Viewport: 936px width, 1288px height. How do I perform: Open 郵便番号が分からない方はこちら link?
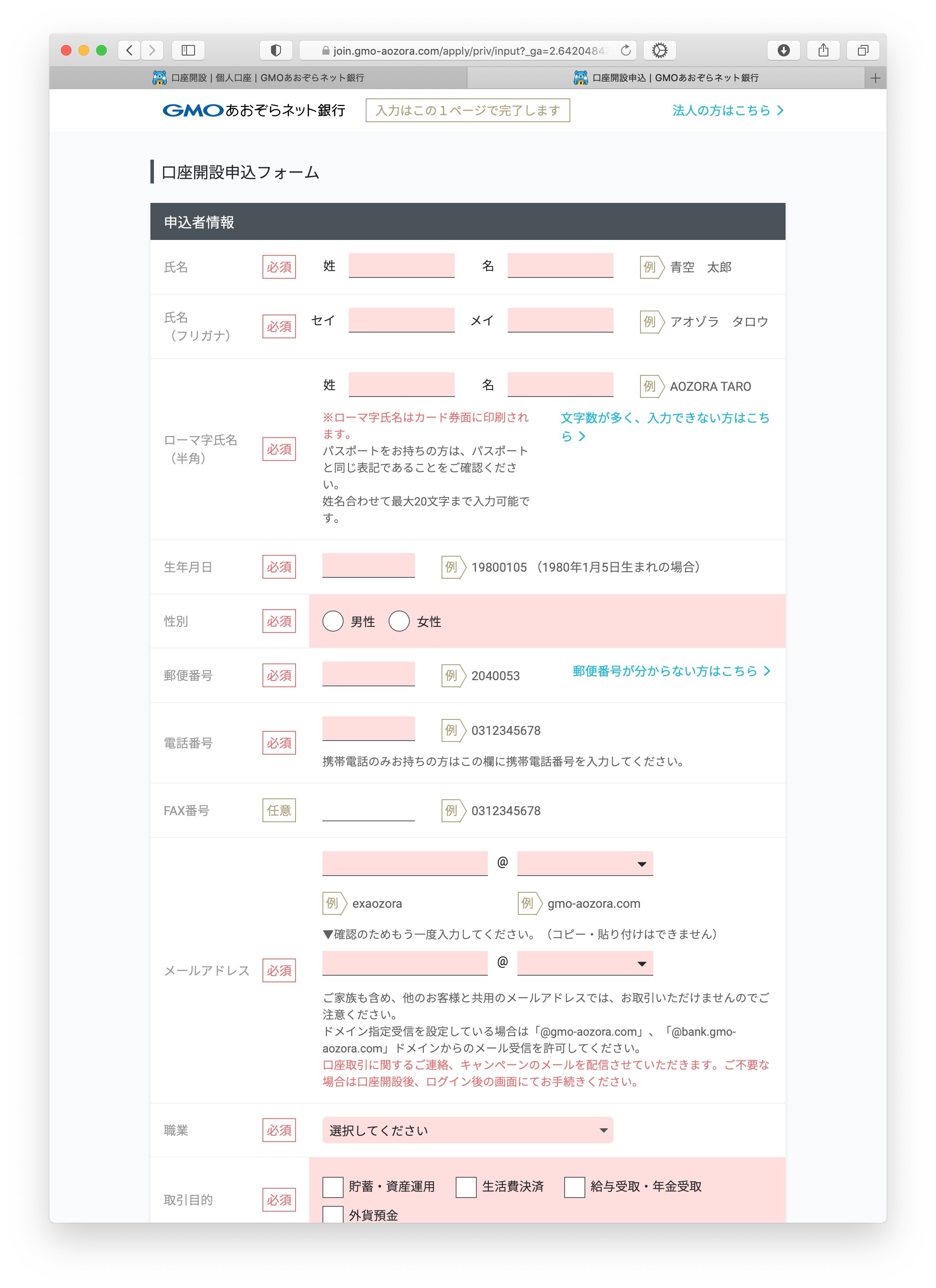671,671
